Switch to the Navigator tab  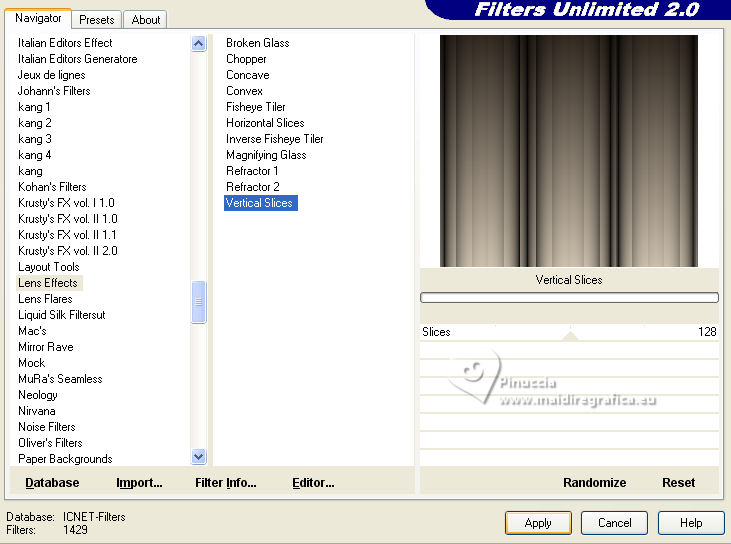click(38, 18)
